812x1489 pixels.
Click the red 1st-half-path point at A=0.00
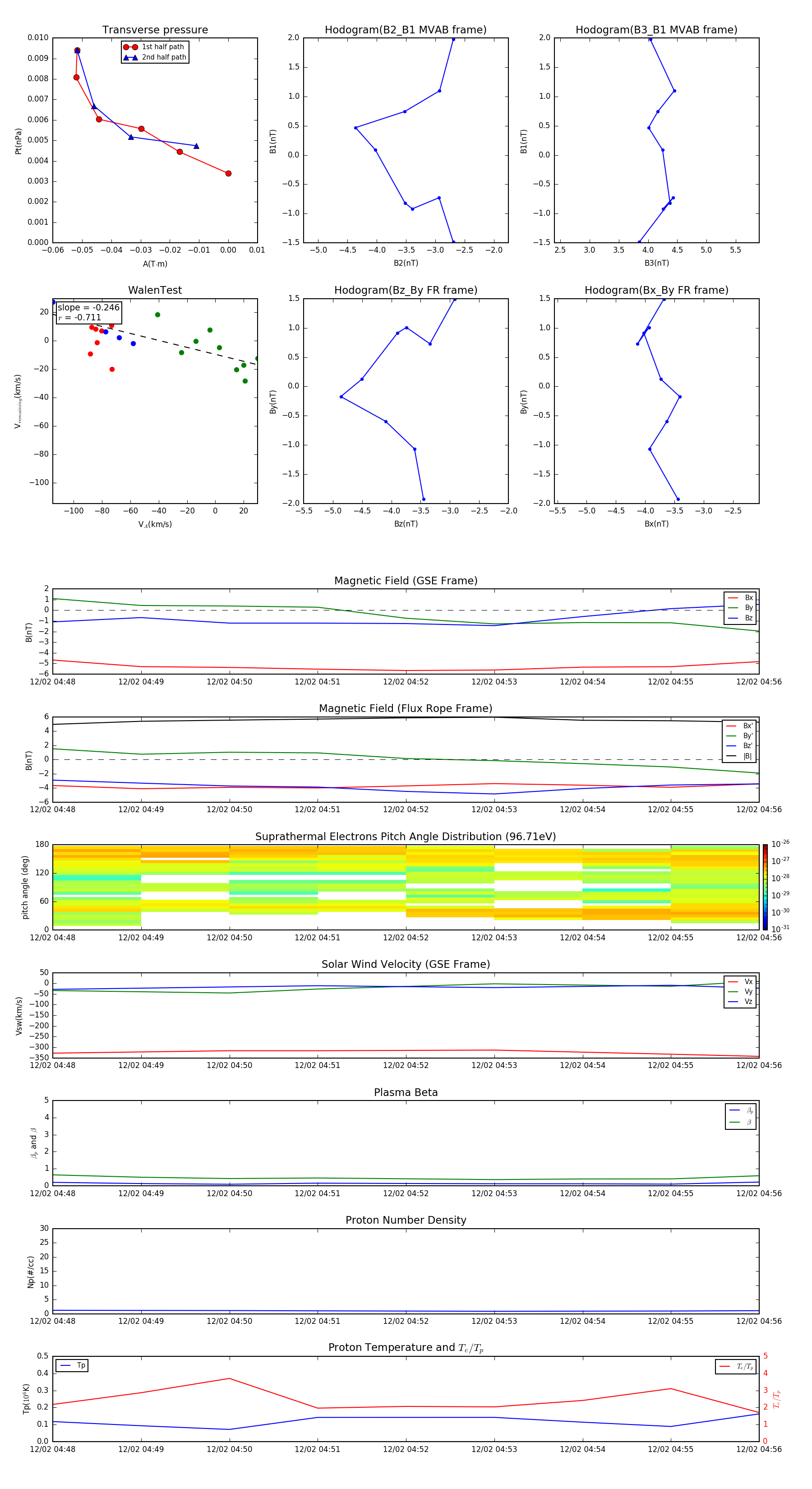[228, 173]
